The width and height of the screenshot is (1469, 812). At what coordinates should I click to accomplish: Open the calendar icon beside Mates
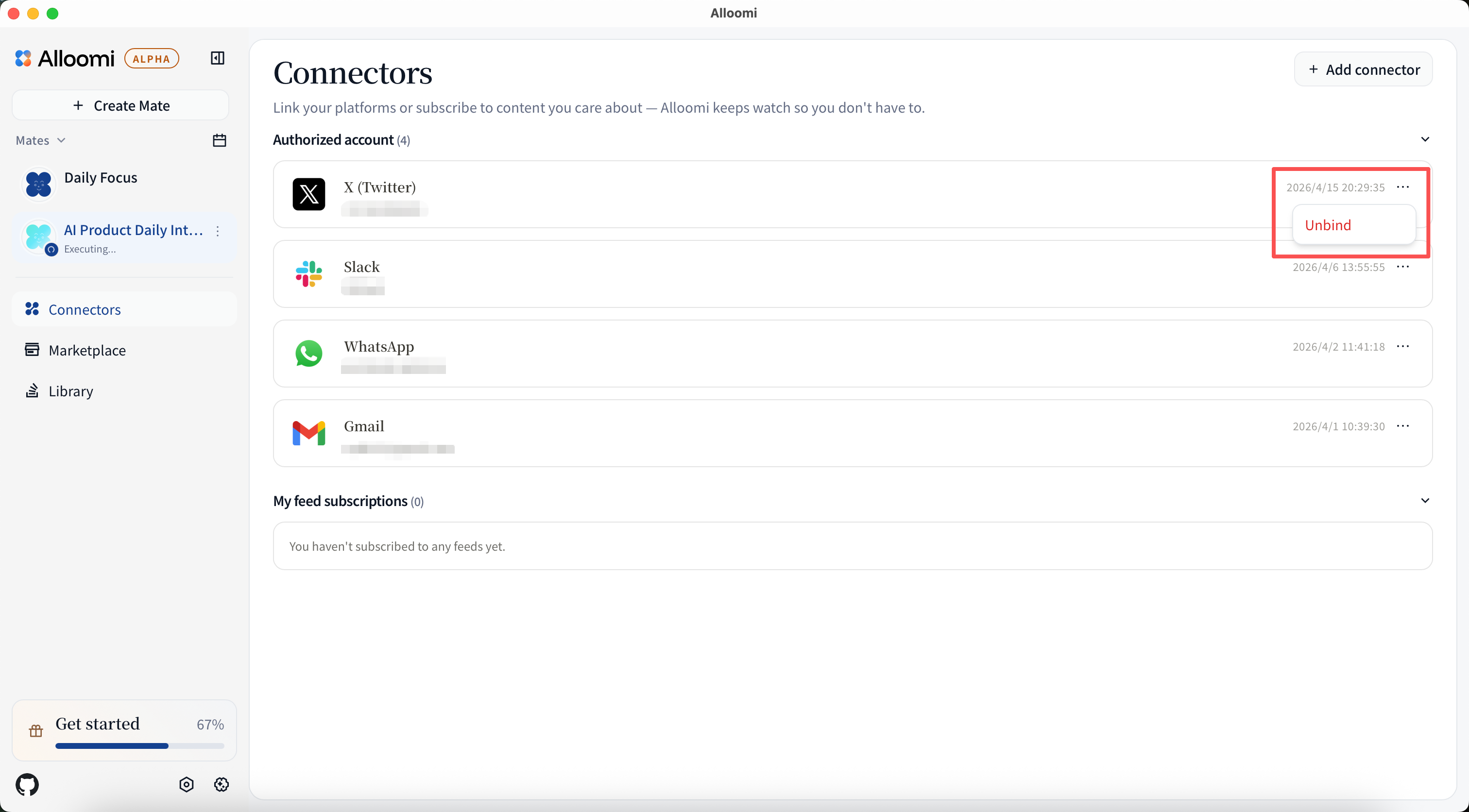tap(220, 140)
